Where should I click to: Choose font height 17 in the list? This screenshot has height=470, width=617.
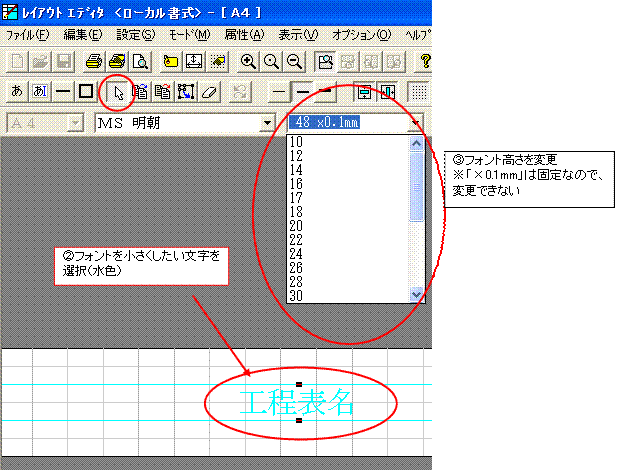click(348, 198)
